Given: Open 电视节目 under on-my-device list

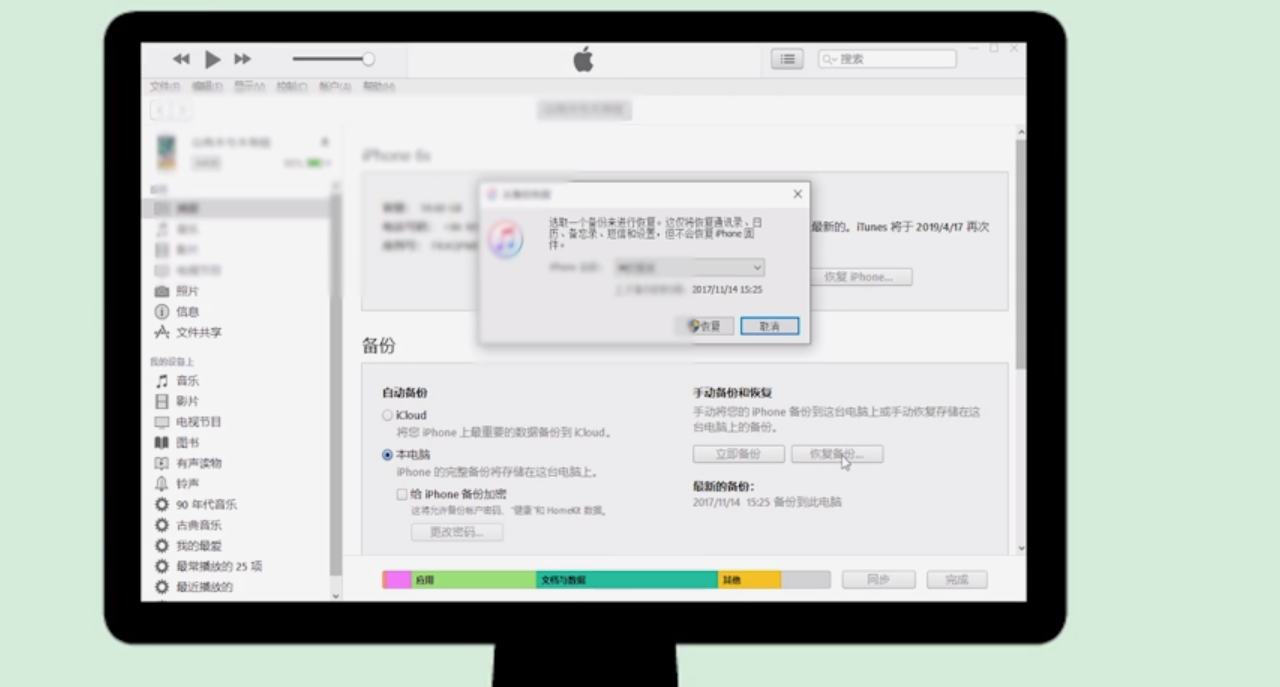Looking at the screenshot, I should pos(188,422).
